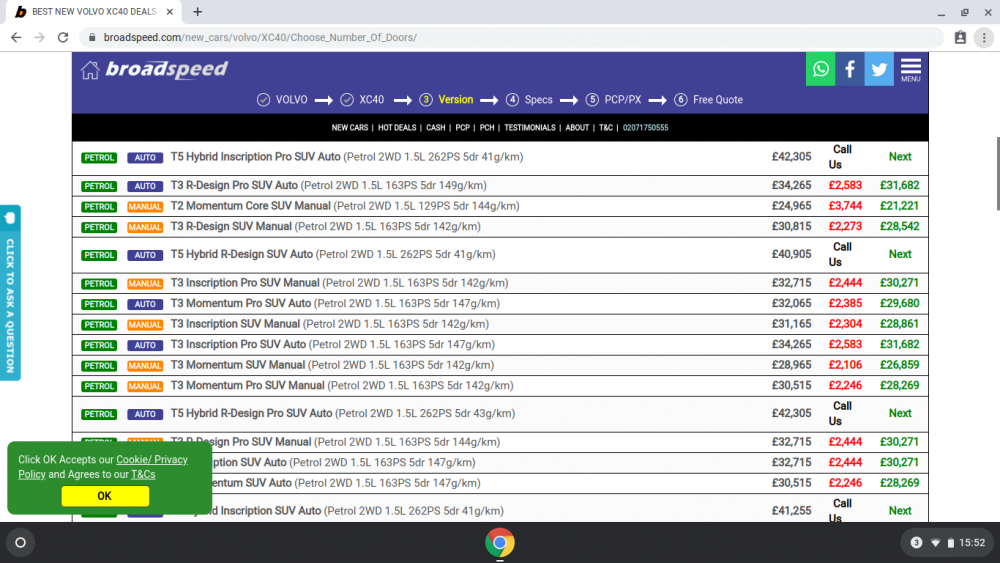Go back with browser back arrow
This screenshot has width=1000, height=563.
(16, 38)
